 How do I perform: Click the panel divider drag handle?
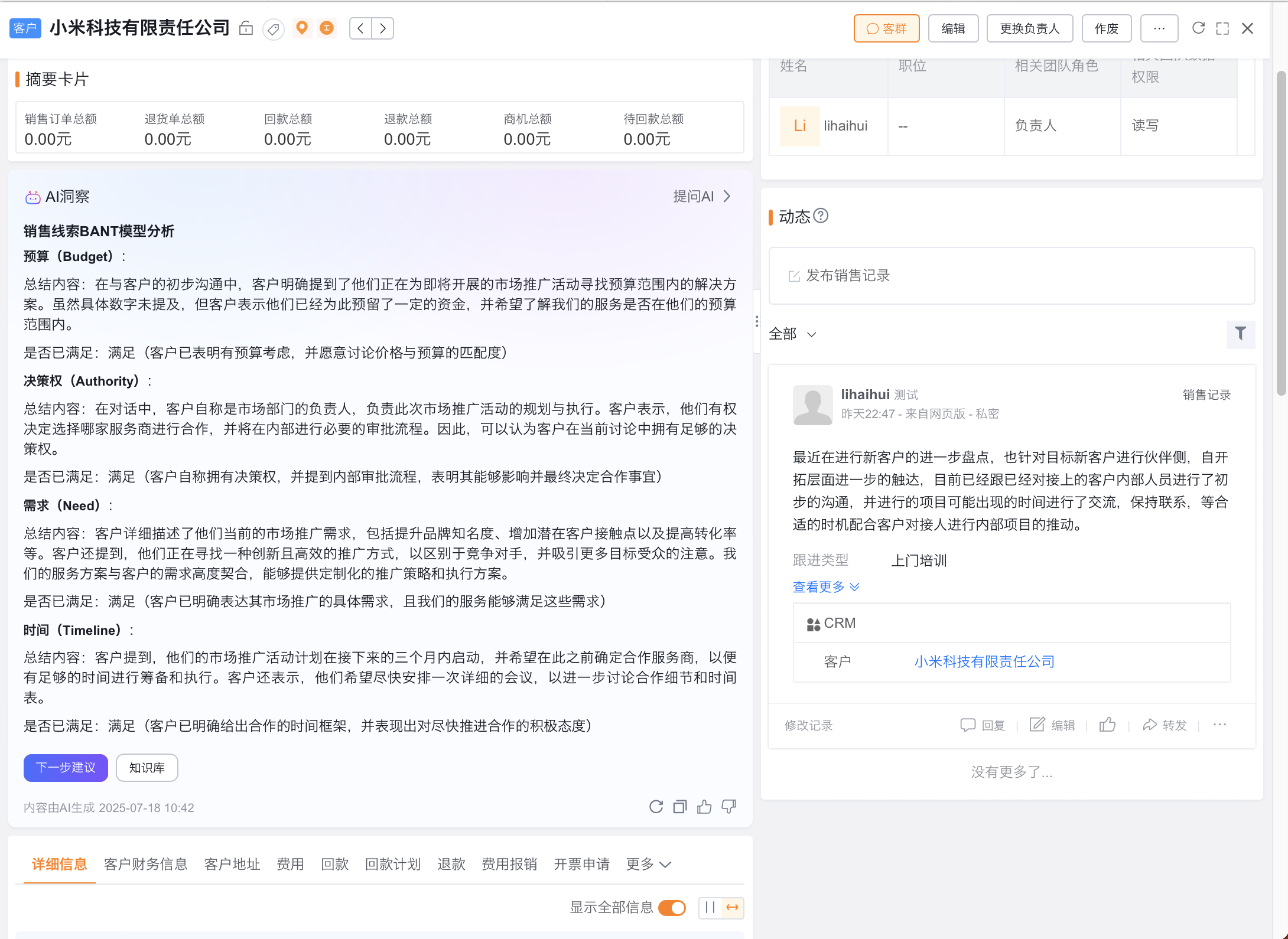tap(756, 321)
